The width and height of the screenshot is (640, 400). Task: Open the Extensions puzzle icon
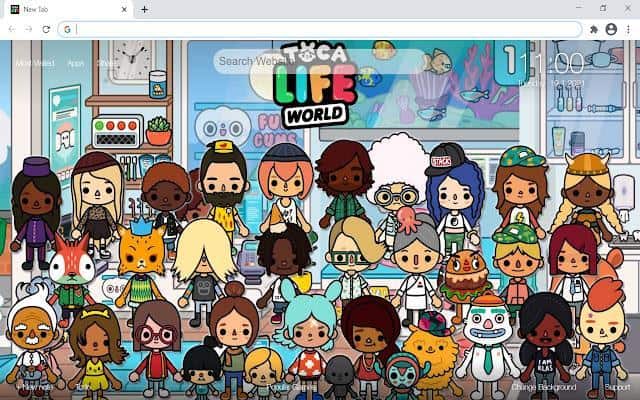coord(594,29)
